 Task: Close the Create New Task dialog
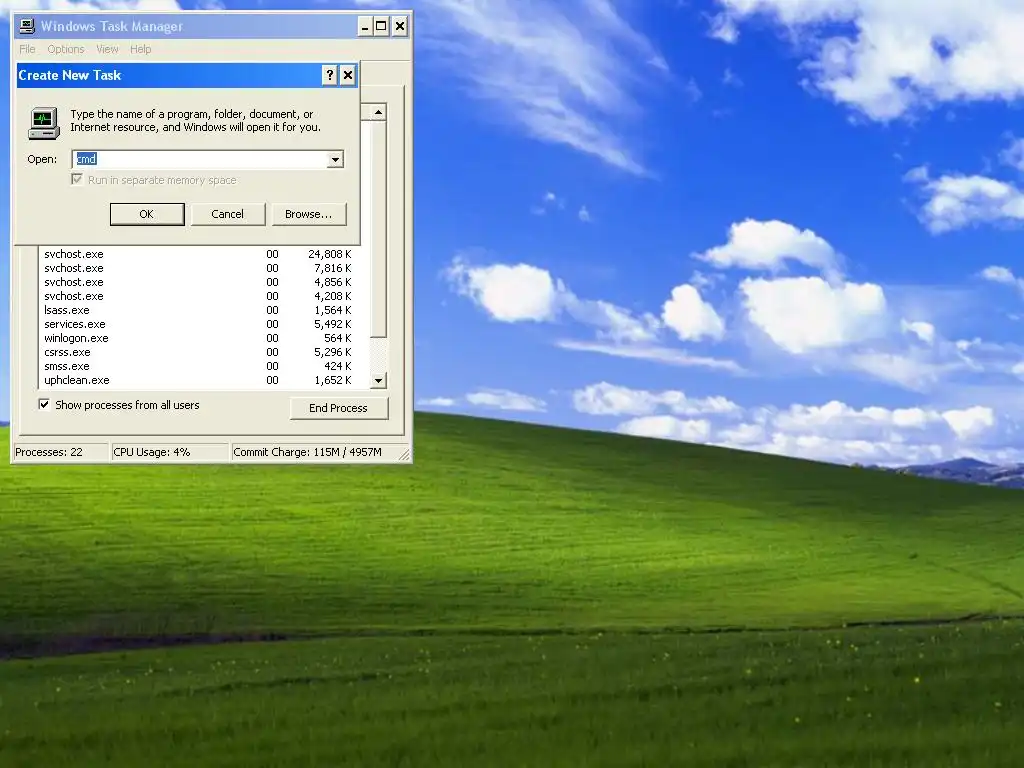point(348,75)
